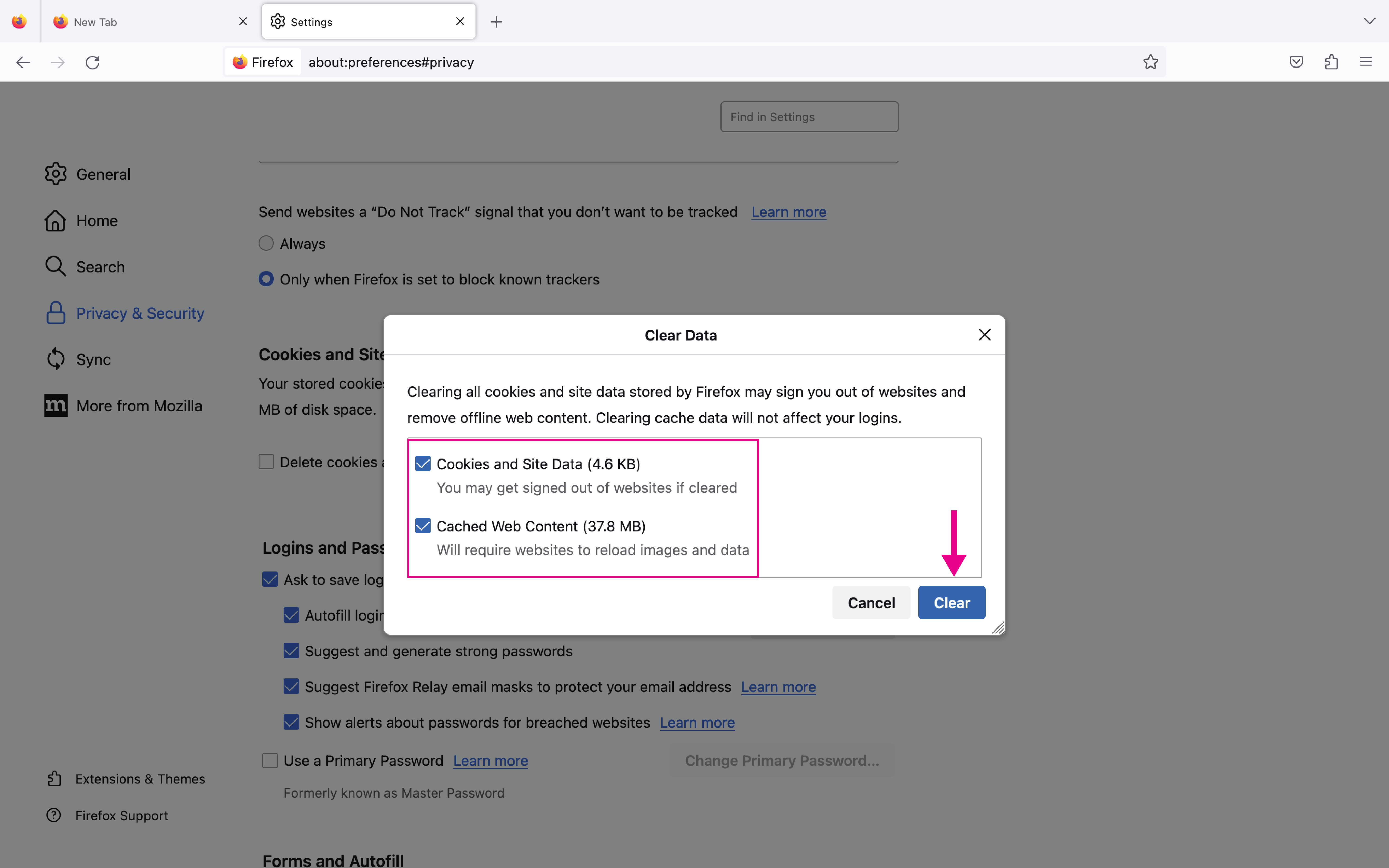Click Change Primary Password button
Screen dimensions: 1389x868
point(782,761)
